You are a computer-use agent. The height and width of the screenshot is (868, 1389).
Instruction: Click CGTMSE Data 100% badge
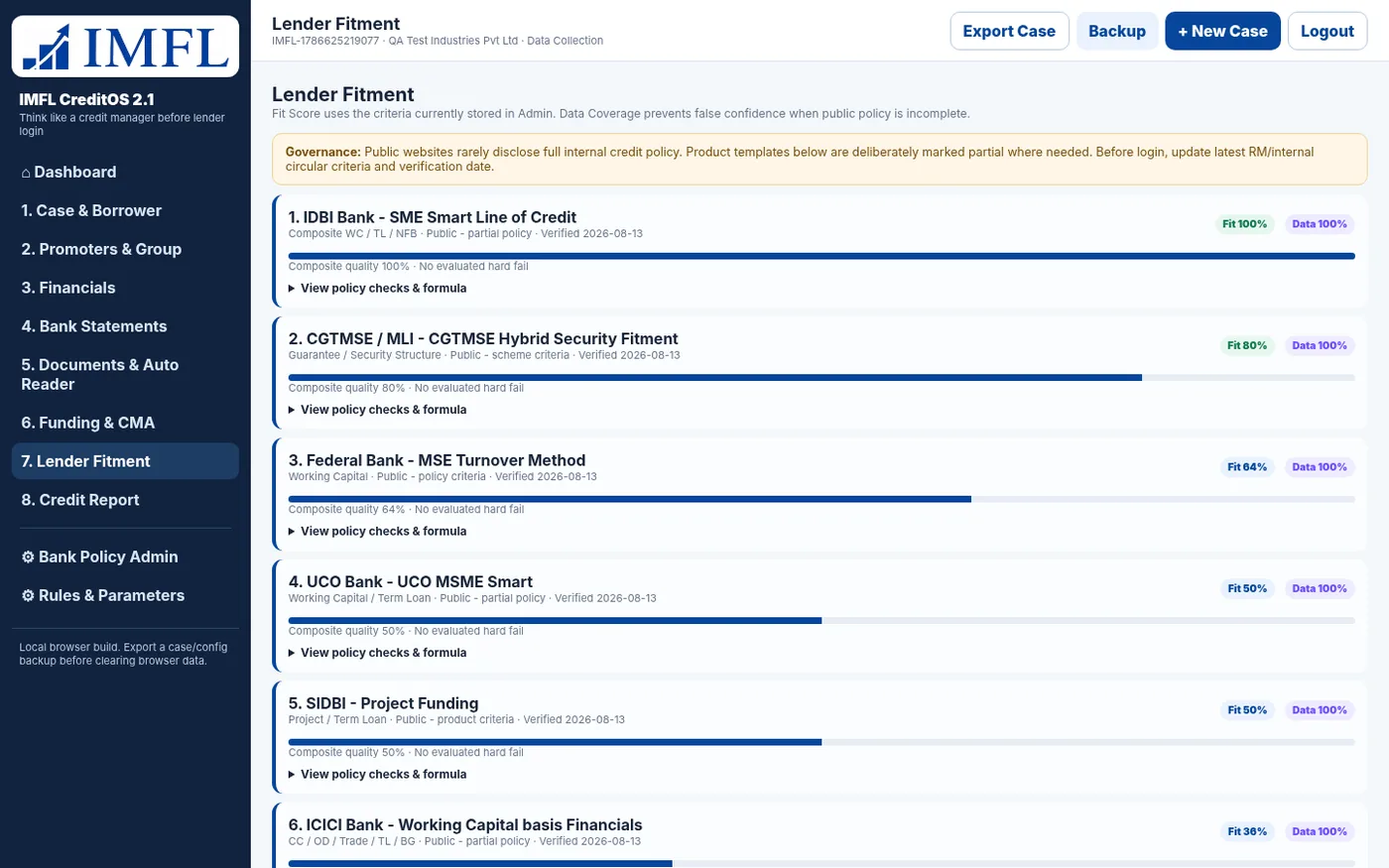coord(1320,345)
